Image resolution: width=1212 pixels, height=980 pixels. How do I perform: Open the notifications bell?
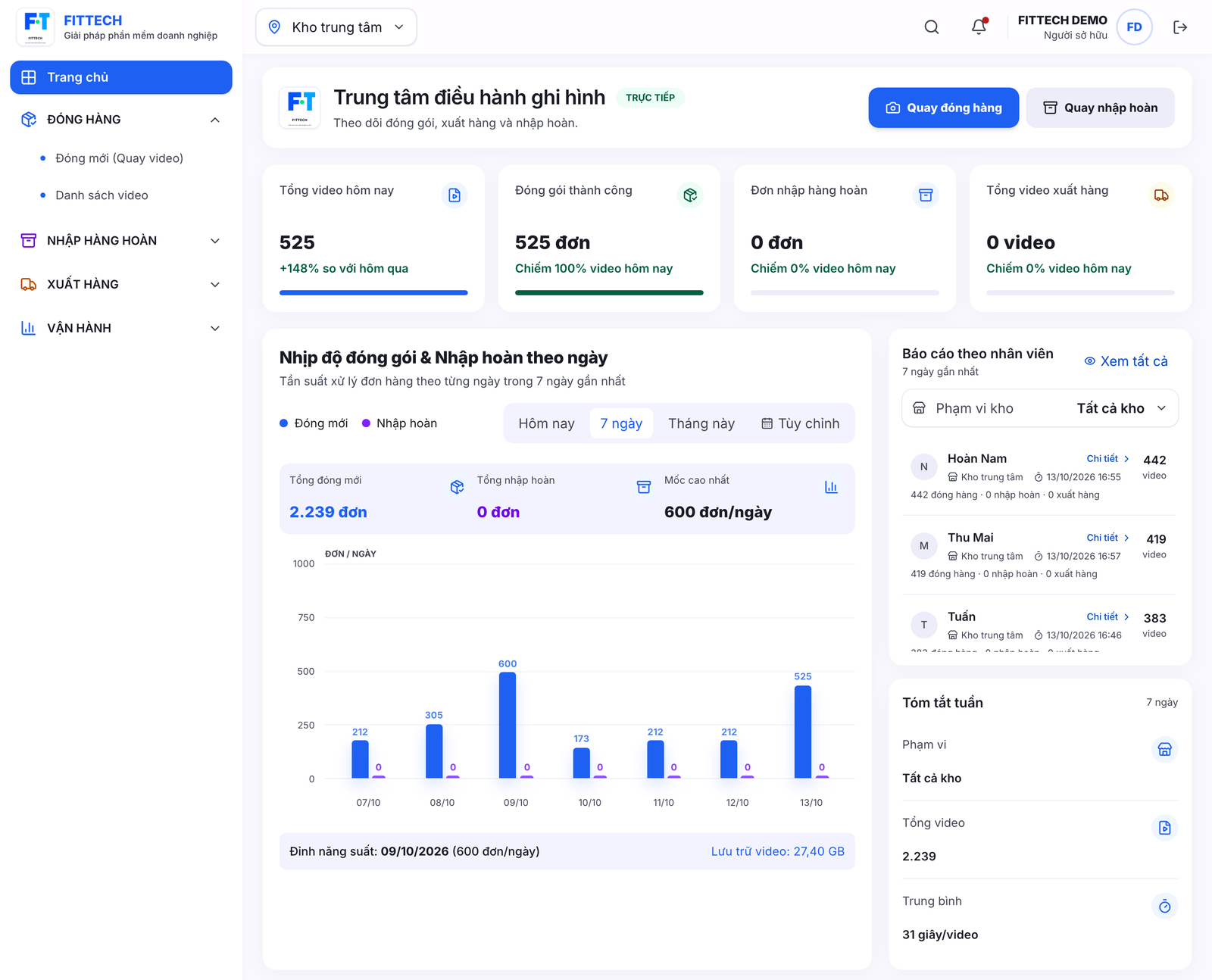tap(979, 27)
